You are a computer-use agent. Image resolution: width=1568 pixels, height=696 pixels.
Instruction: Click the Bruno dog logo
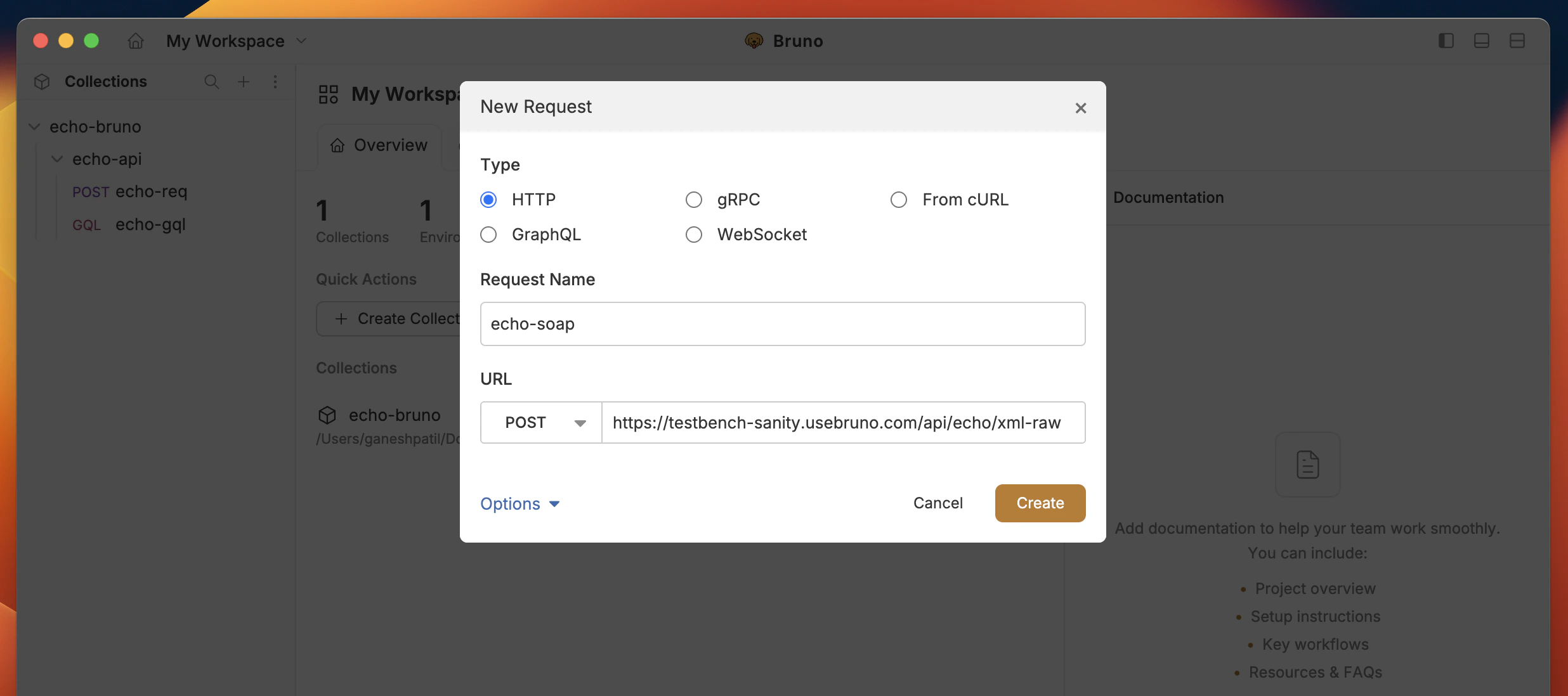754,40
